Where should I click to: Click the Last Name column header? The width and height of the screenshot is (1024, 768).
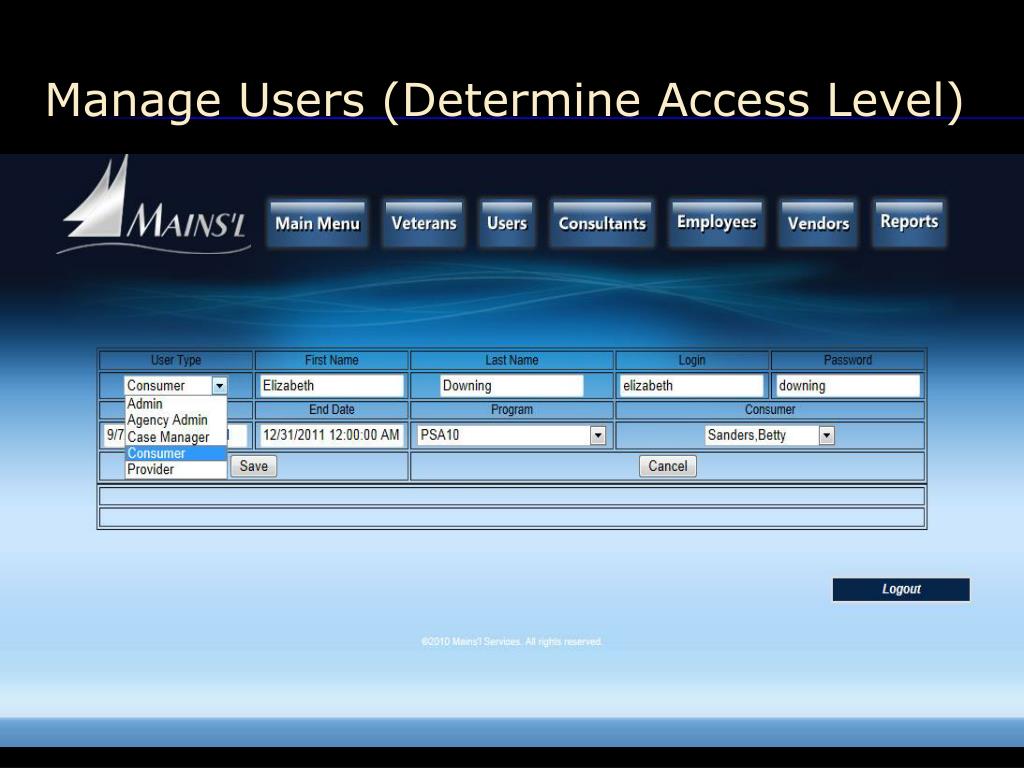click(x=511, y=360)
